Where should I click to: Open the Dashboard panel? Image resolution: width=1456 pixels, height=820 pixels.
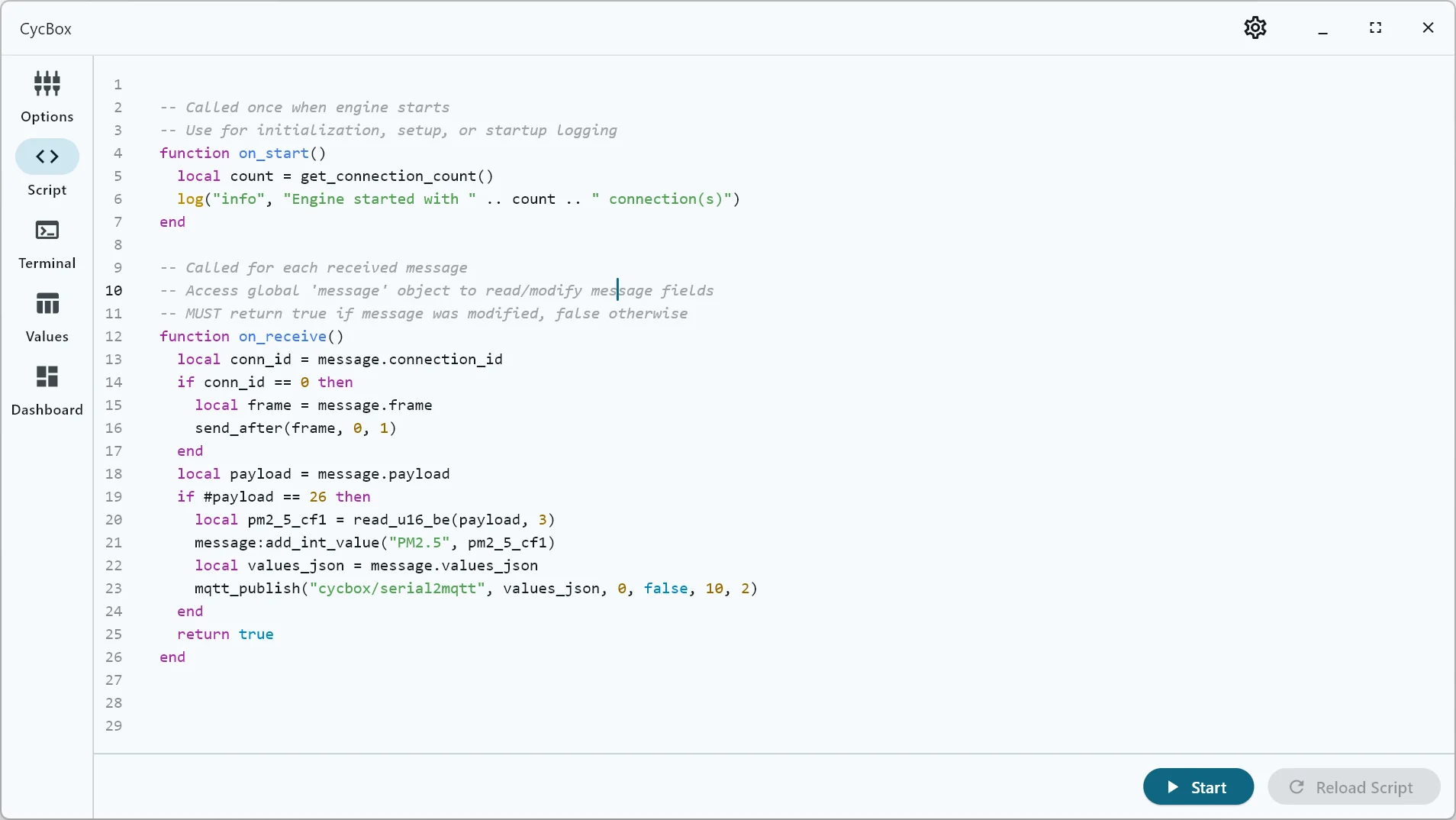47,391
